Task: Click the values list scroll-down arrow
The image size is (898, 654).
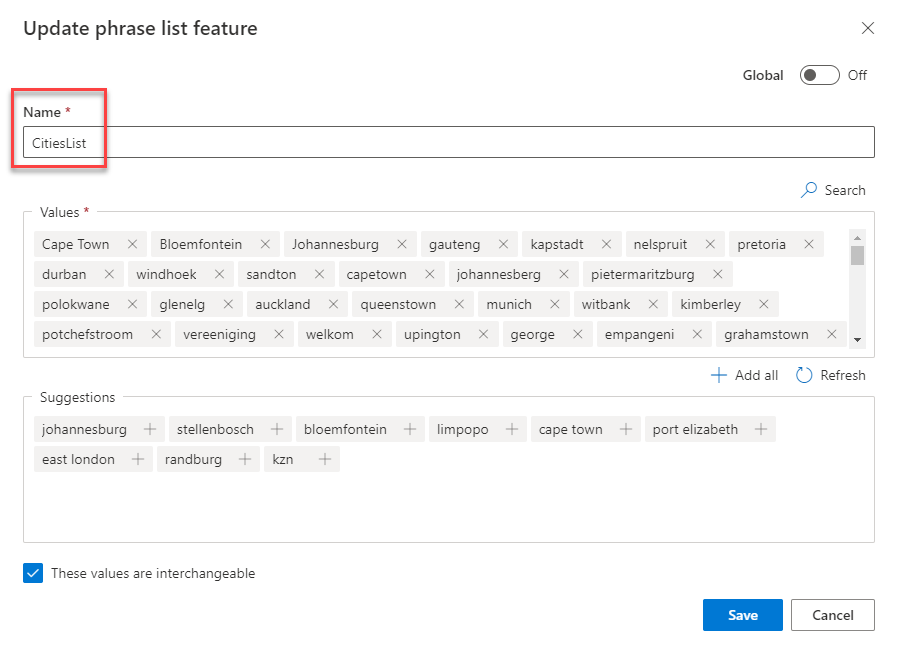Action: tap(857, 340)
